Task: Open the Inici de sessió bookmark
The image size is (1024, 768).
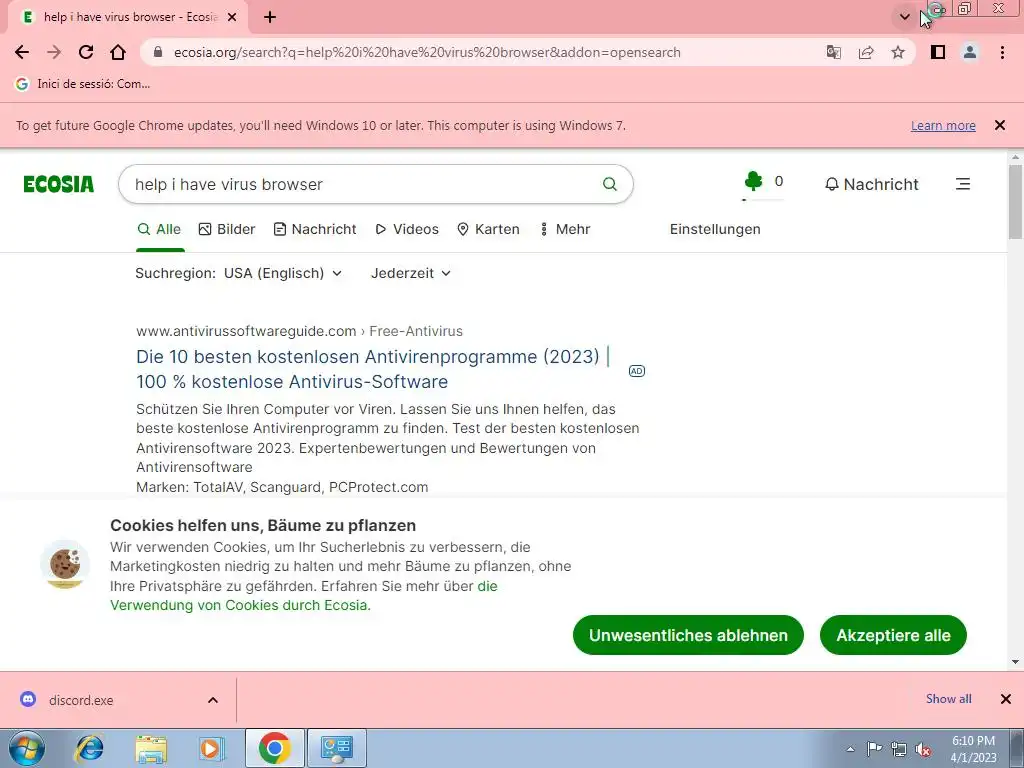Action: 83,84
